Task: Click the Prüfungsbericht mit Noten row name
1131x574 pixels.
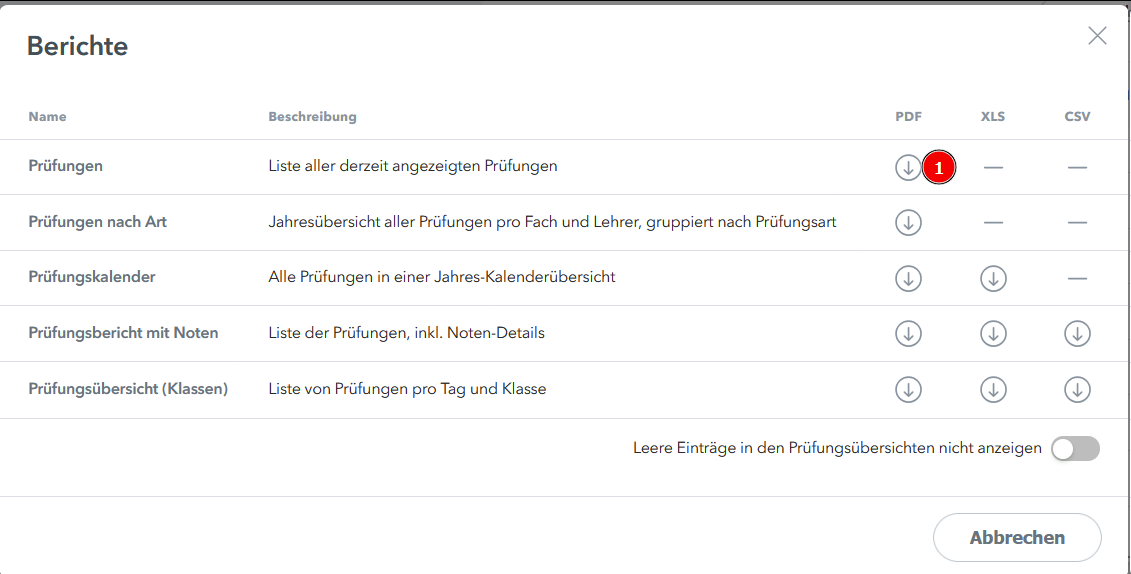Action: tap(123, 333)
